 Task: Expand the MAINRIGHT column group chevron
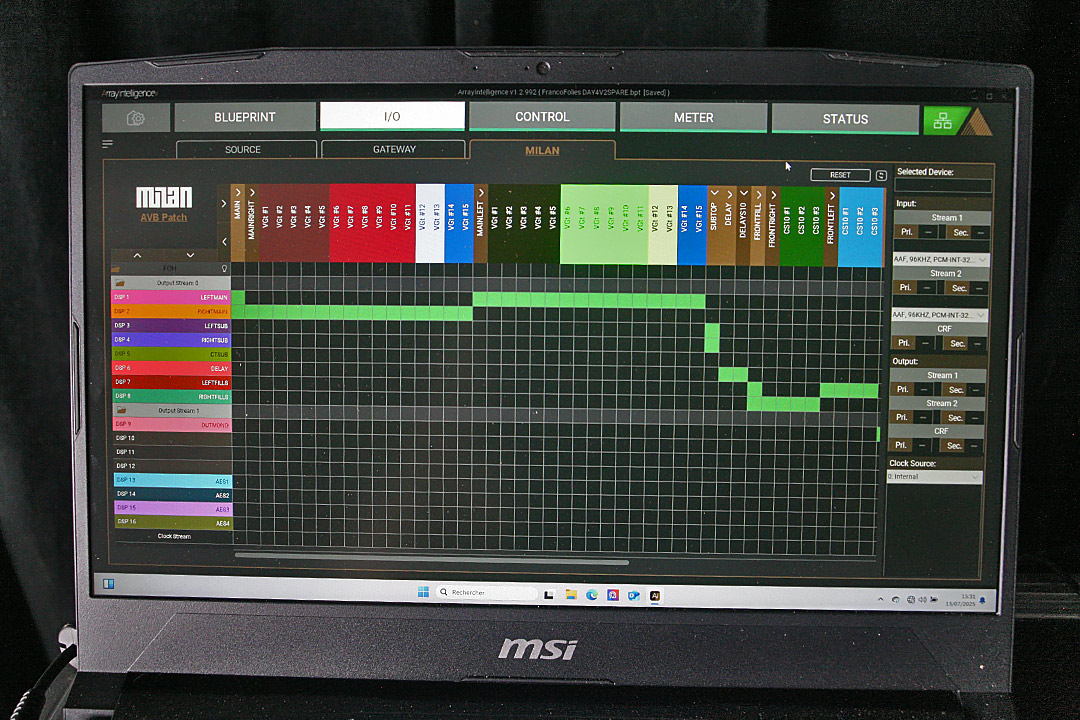pyautogui.click(x=252, y=192)
